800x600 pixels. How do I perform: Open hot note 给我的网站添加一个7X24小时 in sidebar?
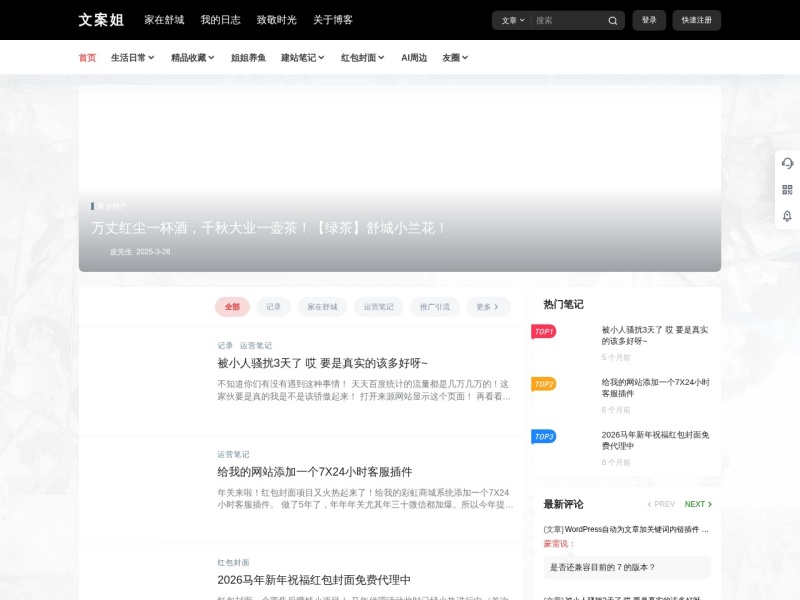[656, 388]
